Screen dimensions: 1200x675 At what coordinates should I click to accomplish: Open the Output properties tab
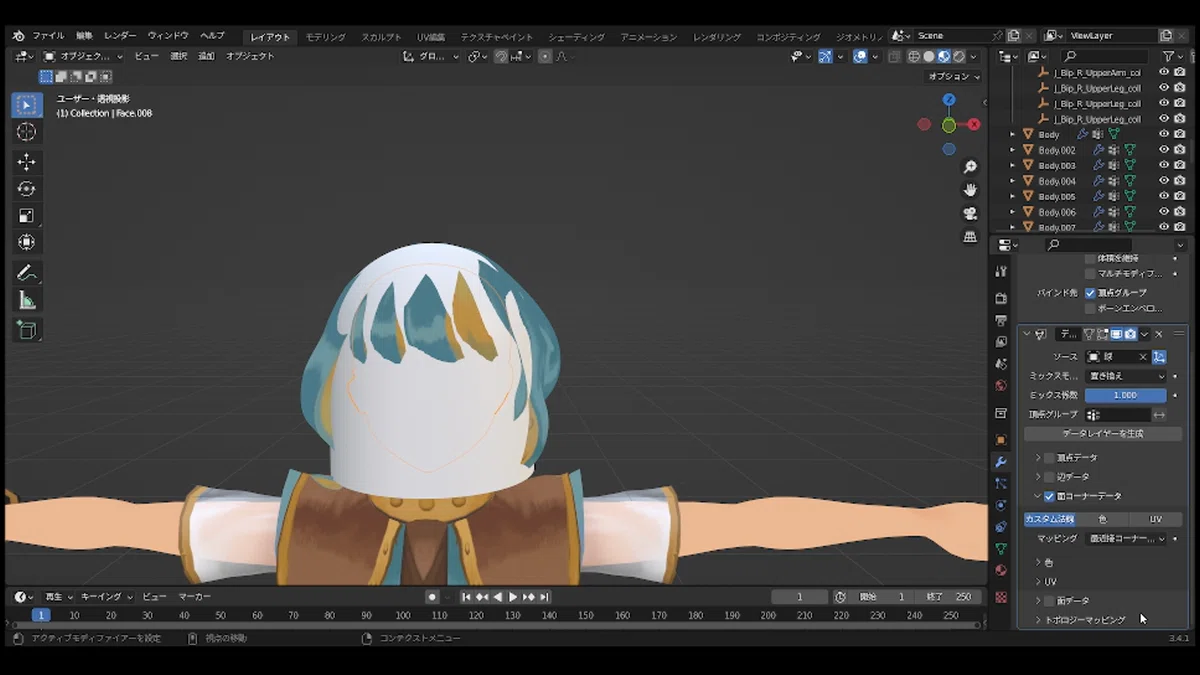point(1001,320)
